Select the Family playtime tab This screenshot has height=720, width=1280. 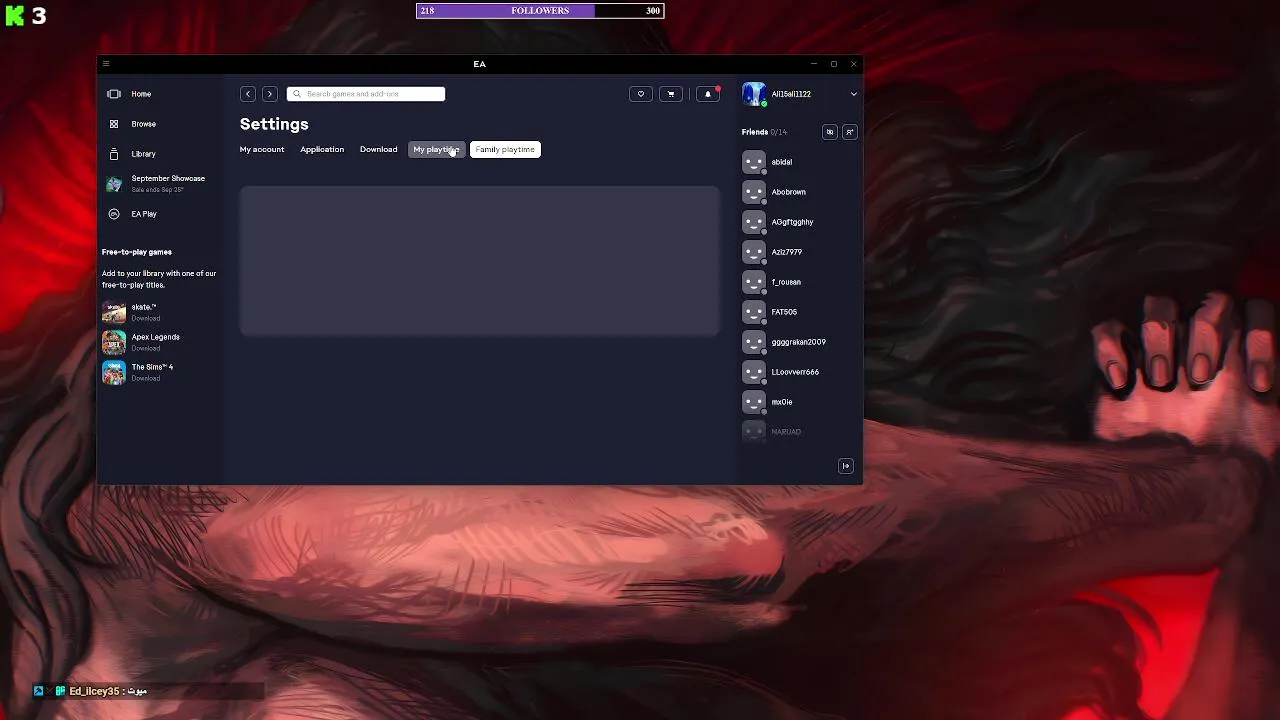click(x=505, y=150)
